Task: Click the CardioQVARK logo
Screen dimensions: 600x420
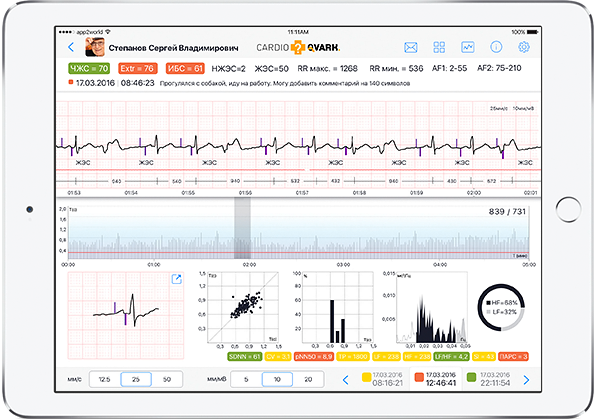Action: [x=298, y=47]
